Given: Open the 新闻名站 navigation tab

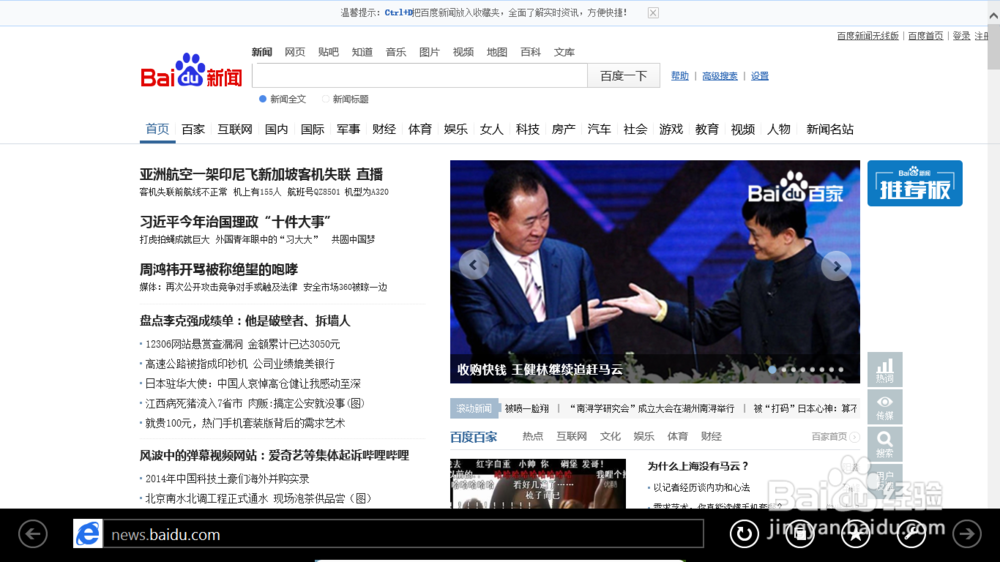Looking at the screenshot, I should pos(830,129).
